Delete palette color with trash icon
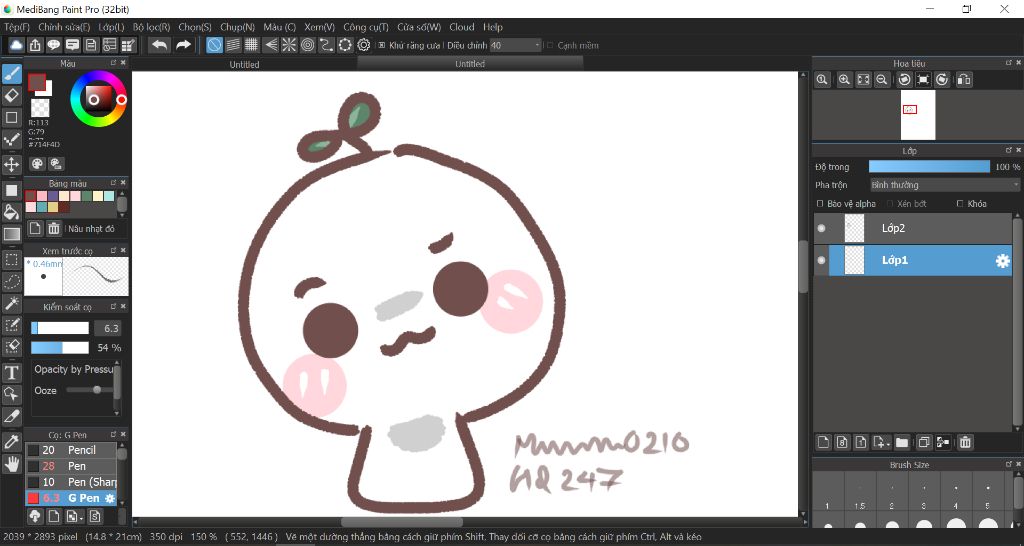The image size is (1024, 546). click(x=54, y=229)
